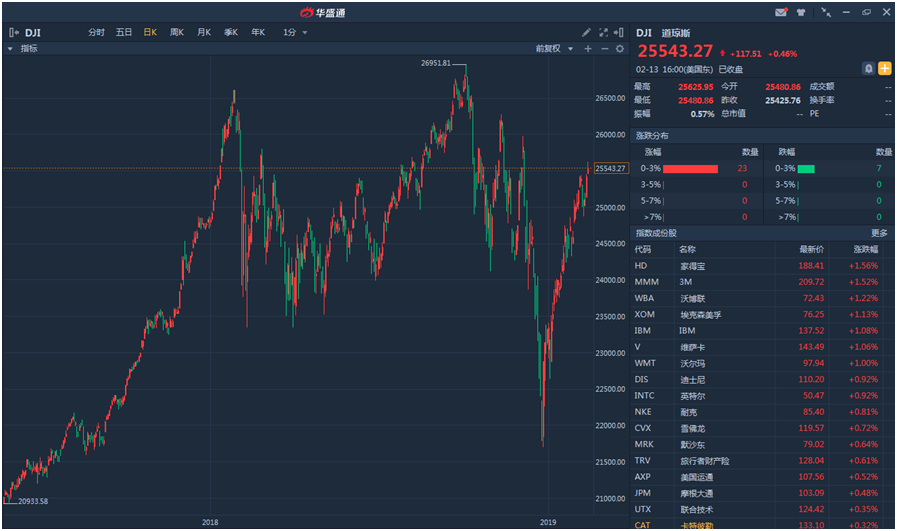Click the pencil drawing tool icon
The height and width of the screenshot is (531, 897).
click(587, 32)
